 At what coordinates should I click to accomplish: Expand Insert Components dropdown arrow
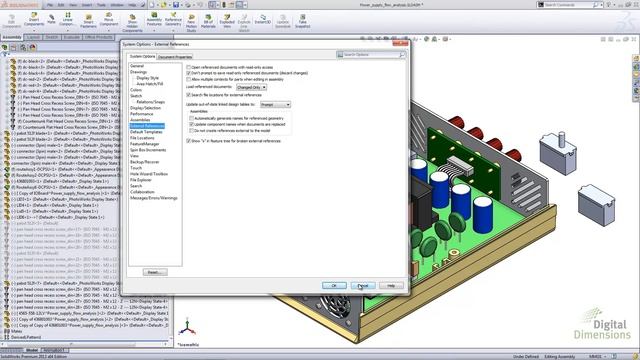34,30
